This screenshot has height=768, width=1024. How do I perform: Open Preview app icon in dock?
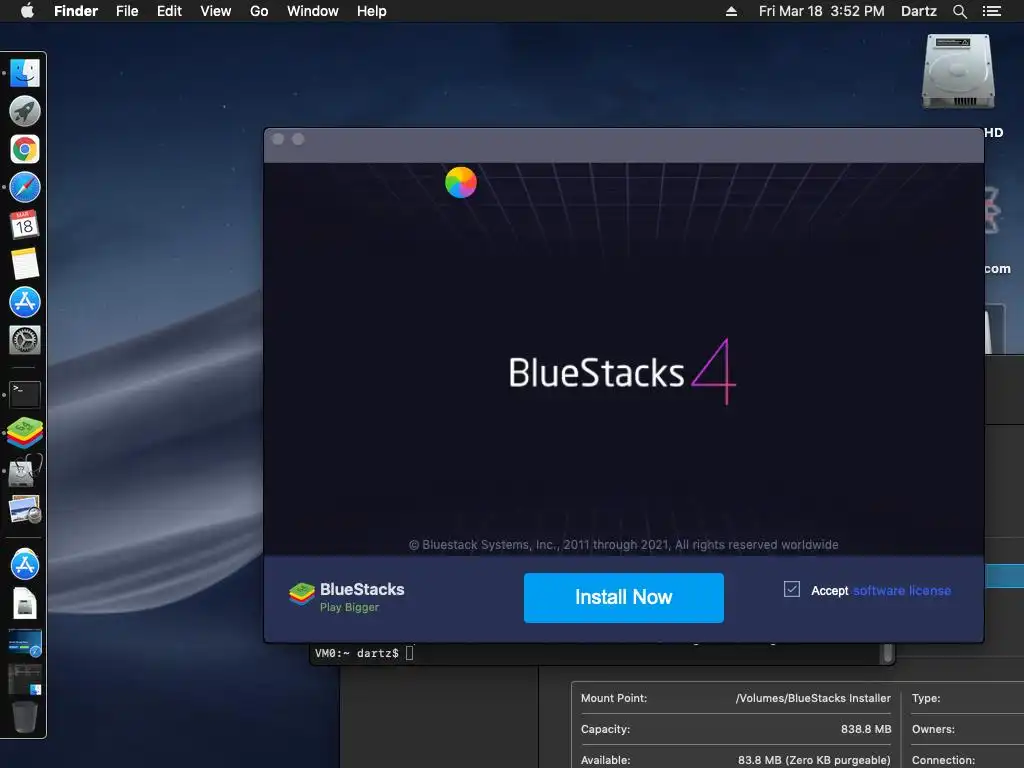click(25, 510)
